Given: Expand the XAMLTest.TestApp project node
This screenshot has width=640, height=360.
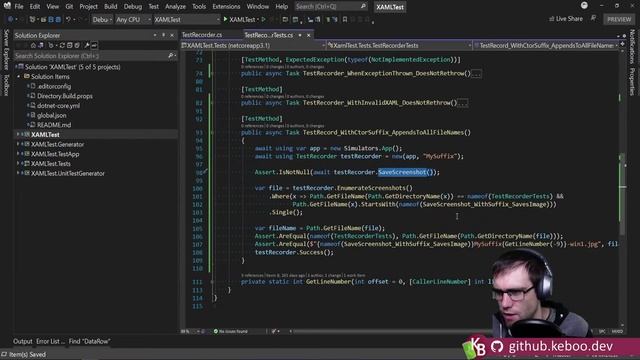Looking at the screenshot, I should pos(18,154).
